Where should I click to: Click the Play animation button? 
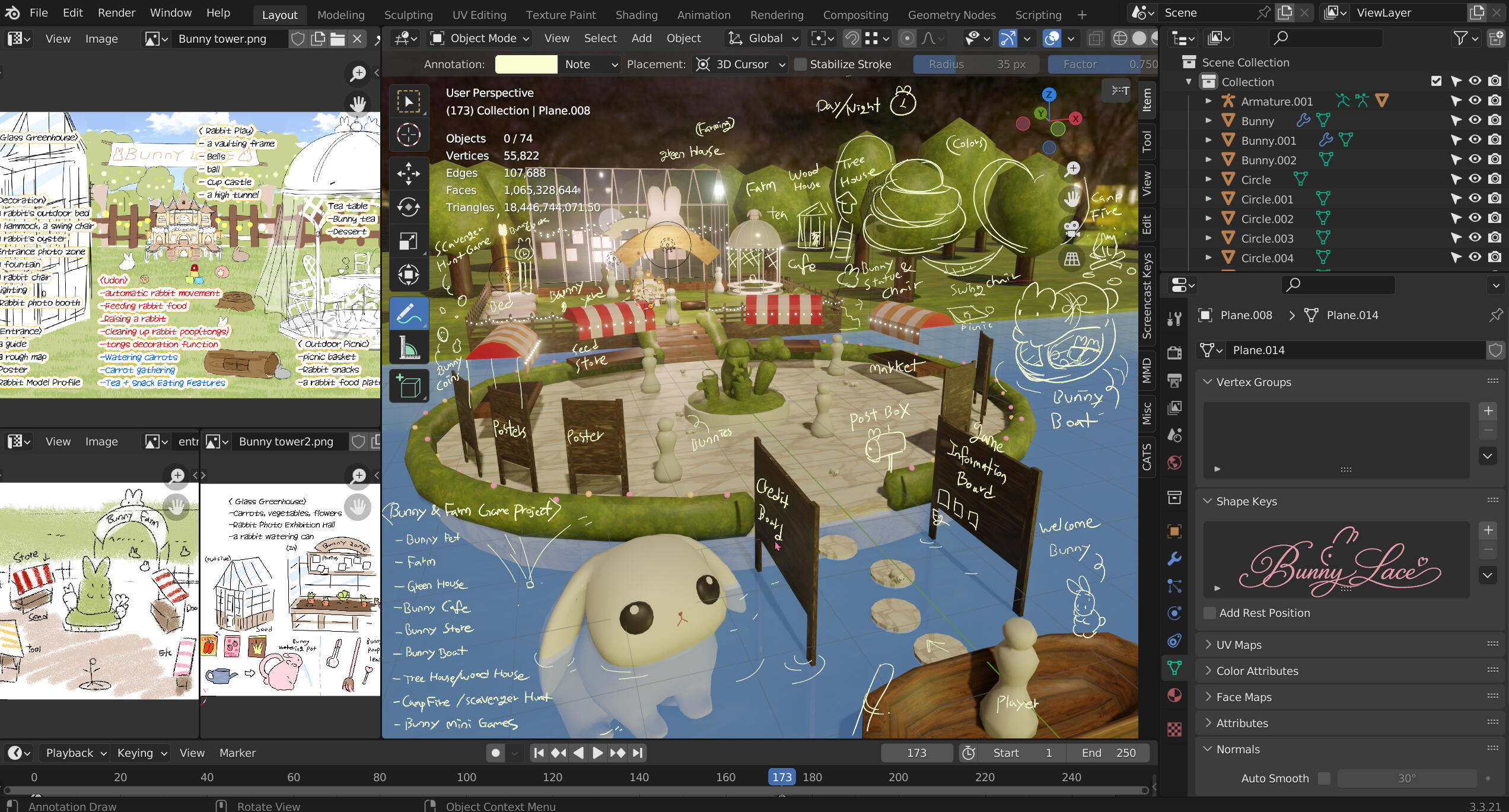[597, 753]
